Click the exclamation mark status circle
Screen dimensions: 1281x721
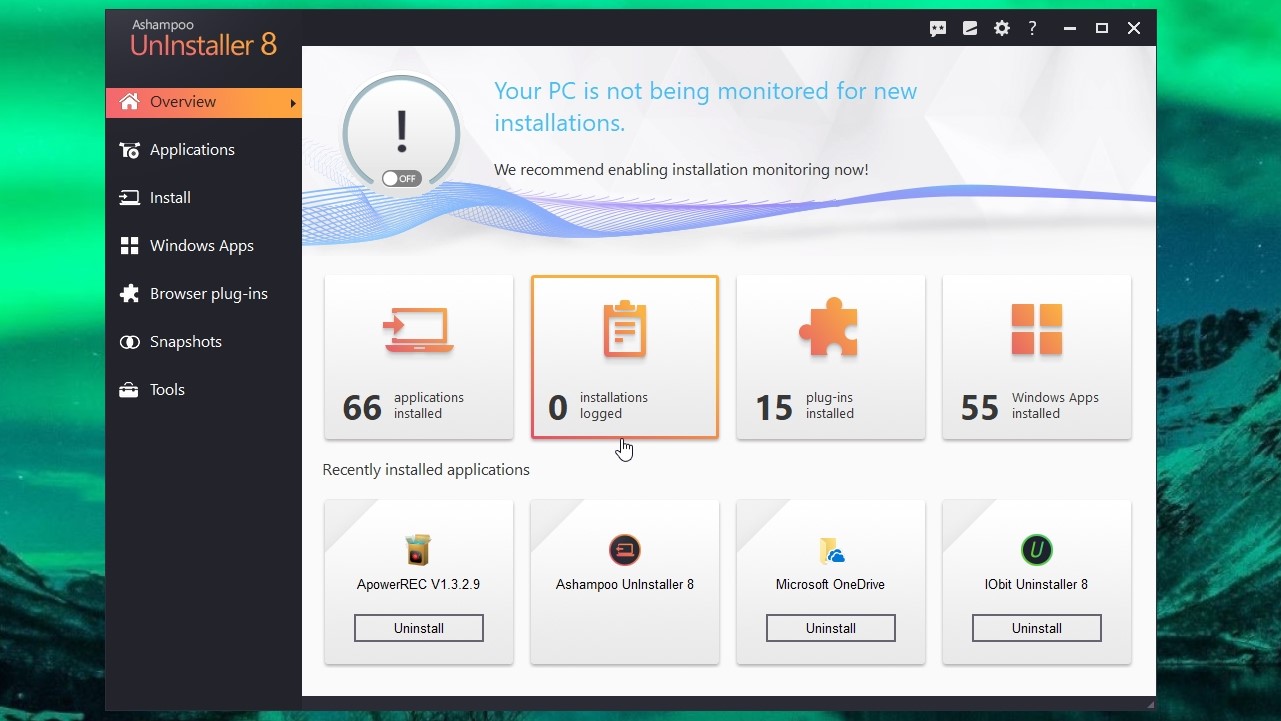(x=401, y=133)
